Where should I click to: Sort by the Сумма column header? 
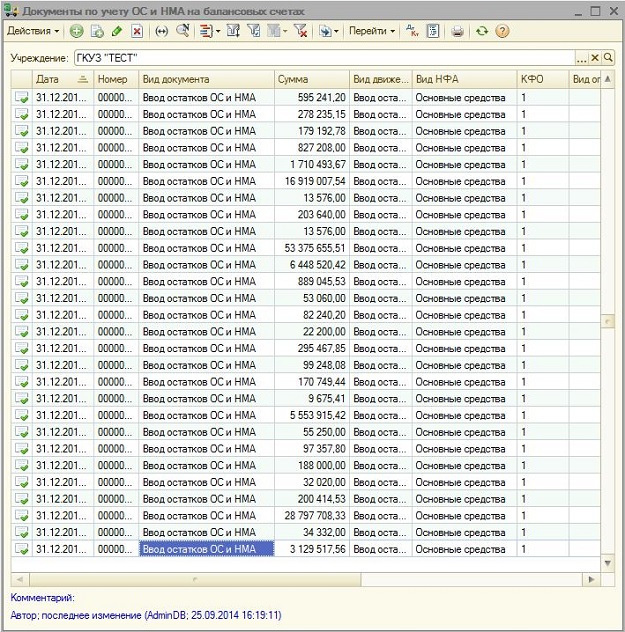(x=311, y=79)
